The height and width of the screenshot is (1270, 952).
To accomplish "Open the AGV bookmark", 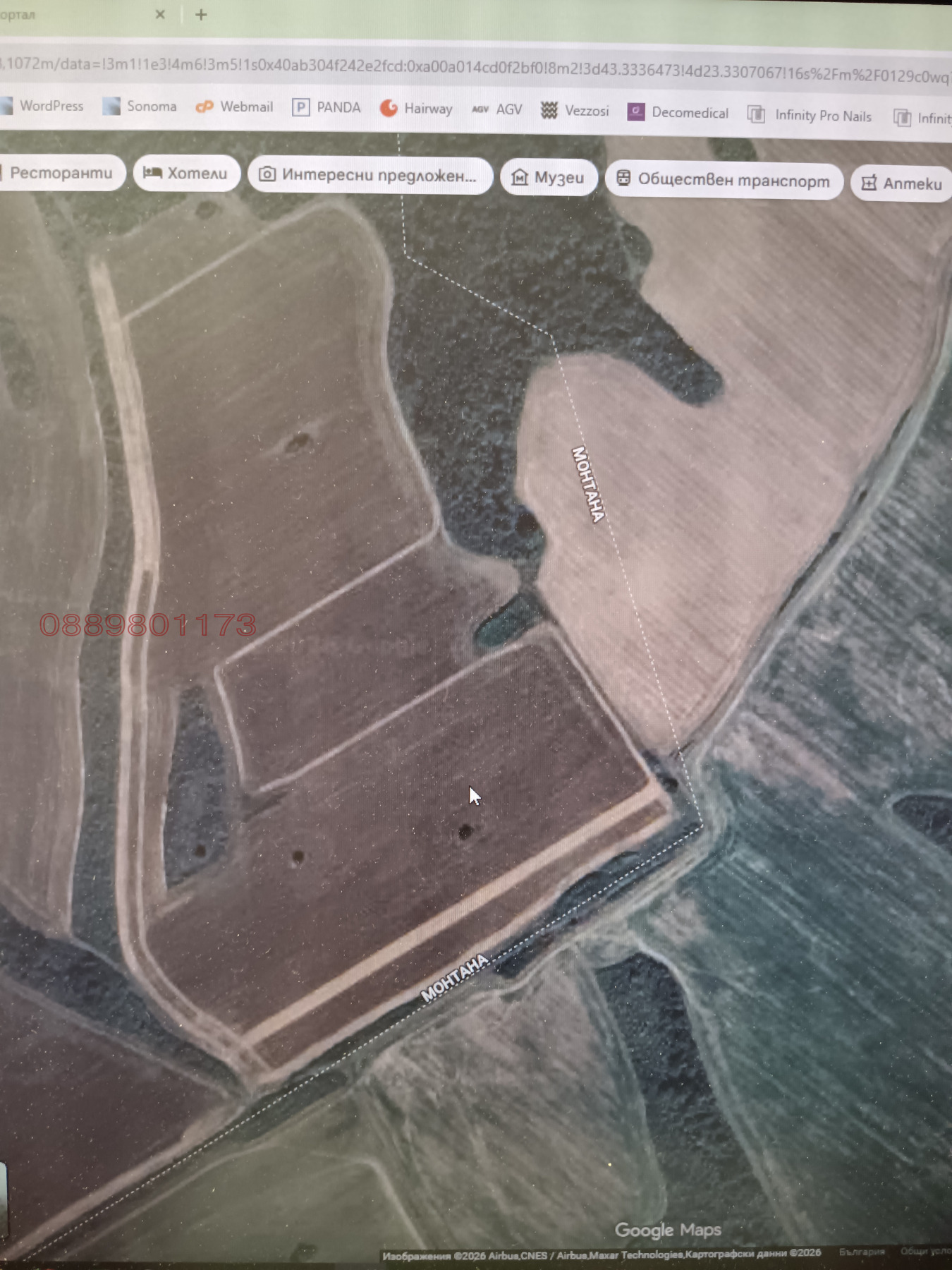I will pyautogui.click(x=498, y=109).
